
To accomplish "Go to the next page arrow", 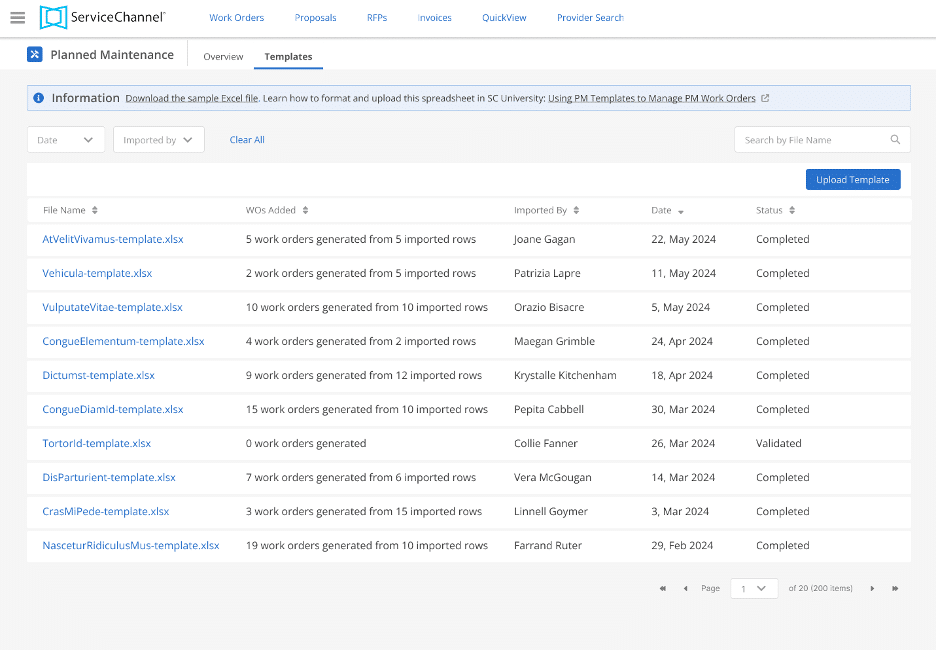I will [x=872, y=589].
